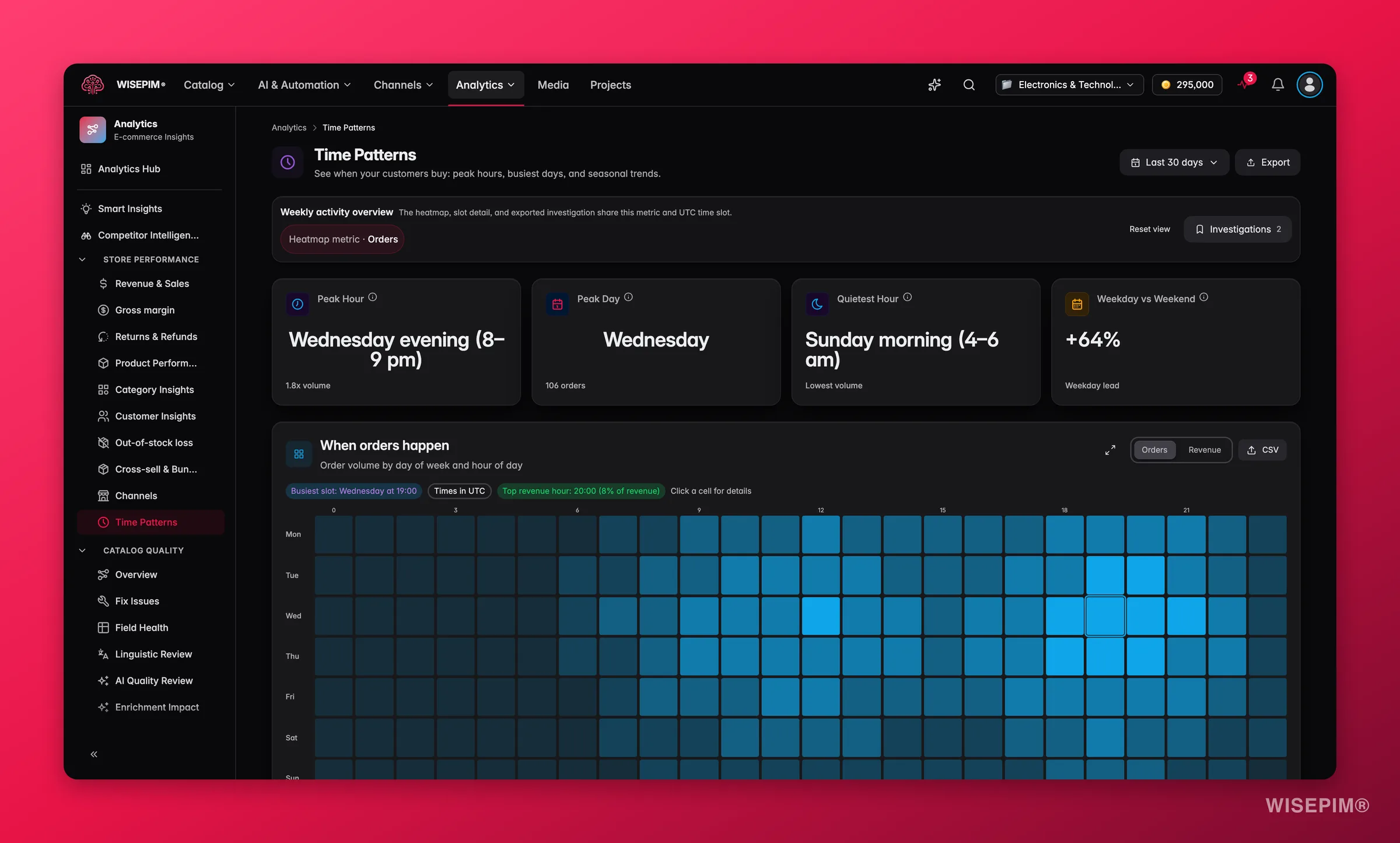The image size is (1400, 843).
Task: Click Reset view
Action: [x=1149, y=229]
